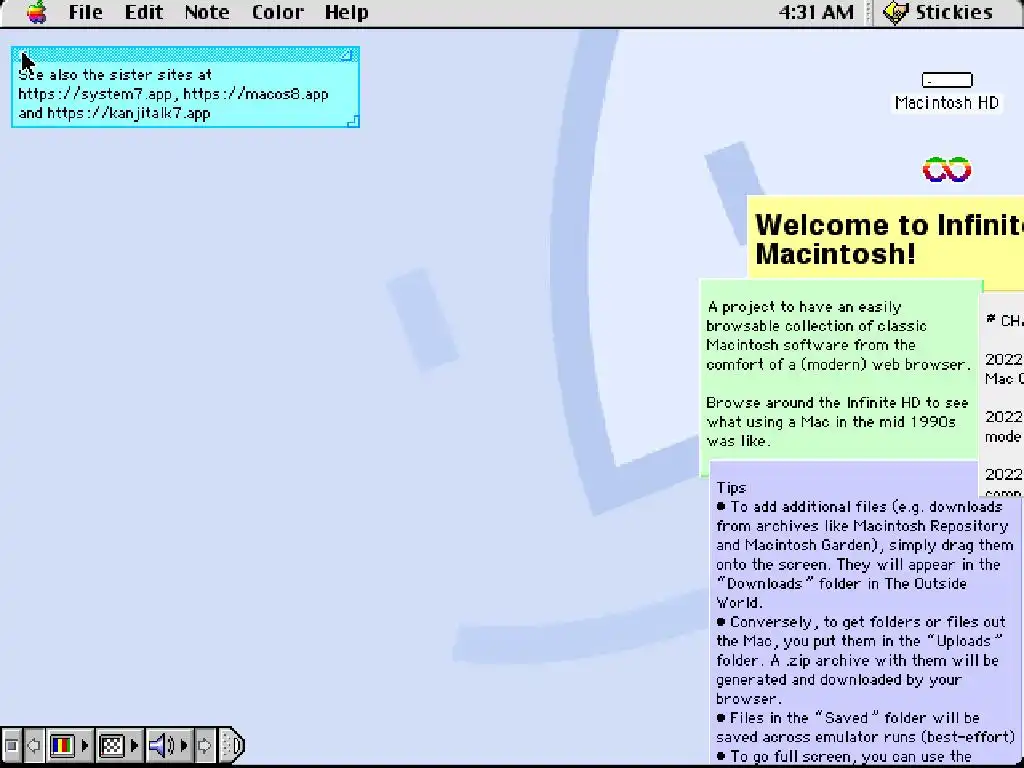Open the sound volume module's popup arrow
This screenshot has width=1024, height=768.
click(x=184, y=745)
